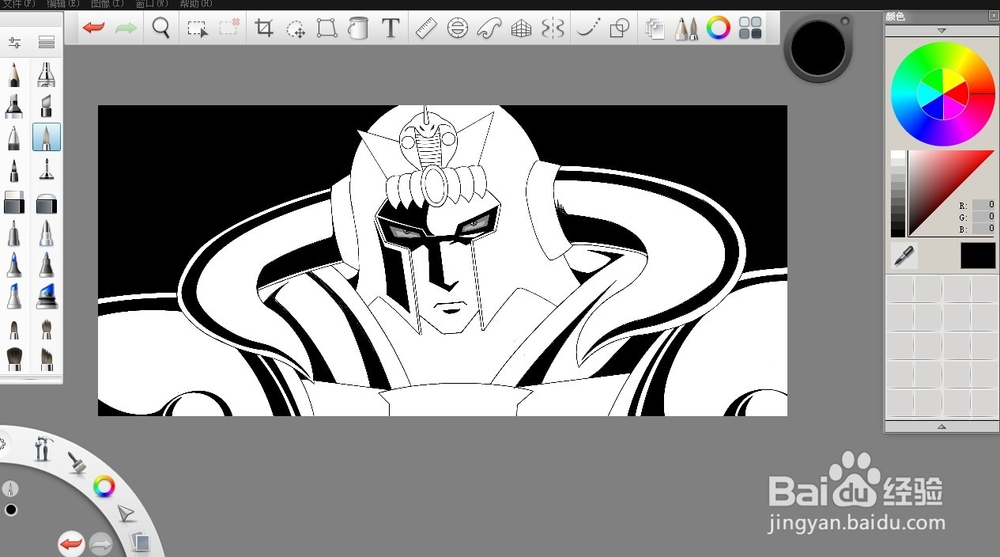Toggle the Perspective grid tool
Screen dimensions: 1000x557
coord(521,29)
